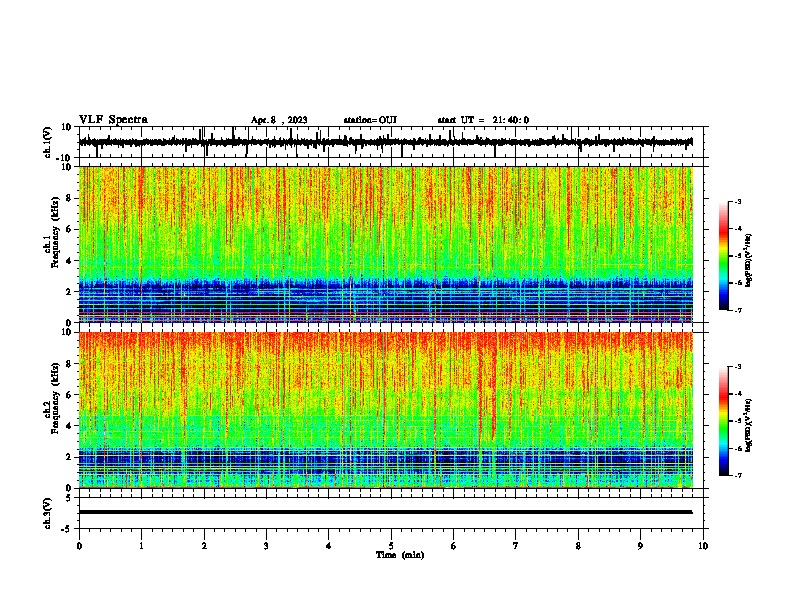Click time axis tick label "1"
Viewport: 792px width, 612px height.
(x=141, y=546)
